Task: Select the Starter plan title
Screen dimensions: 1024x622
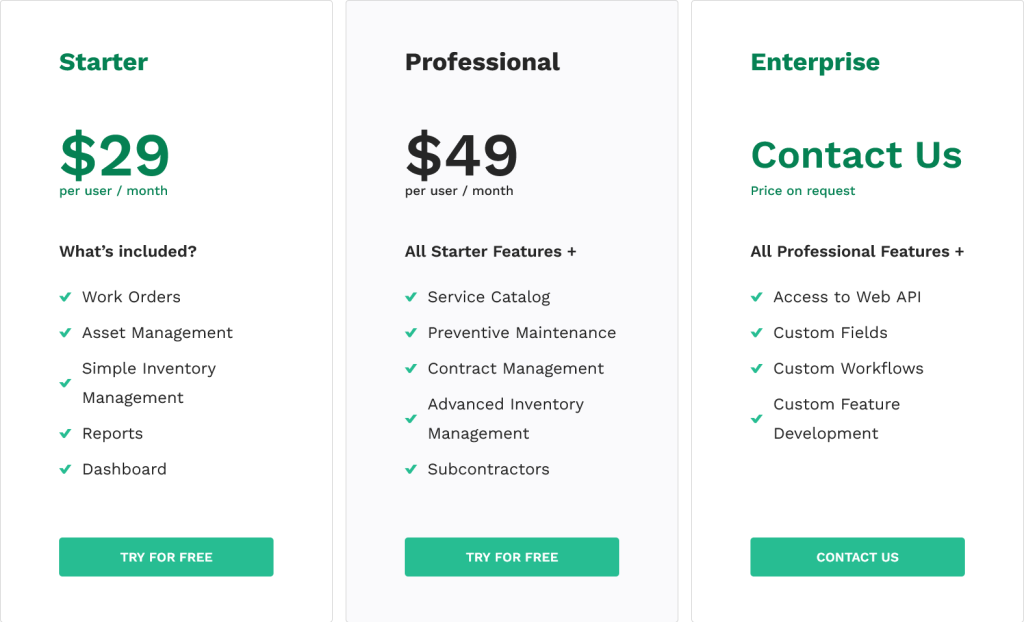Action: [103, 62]
